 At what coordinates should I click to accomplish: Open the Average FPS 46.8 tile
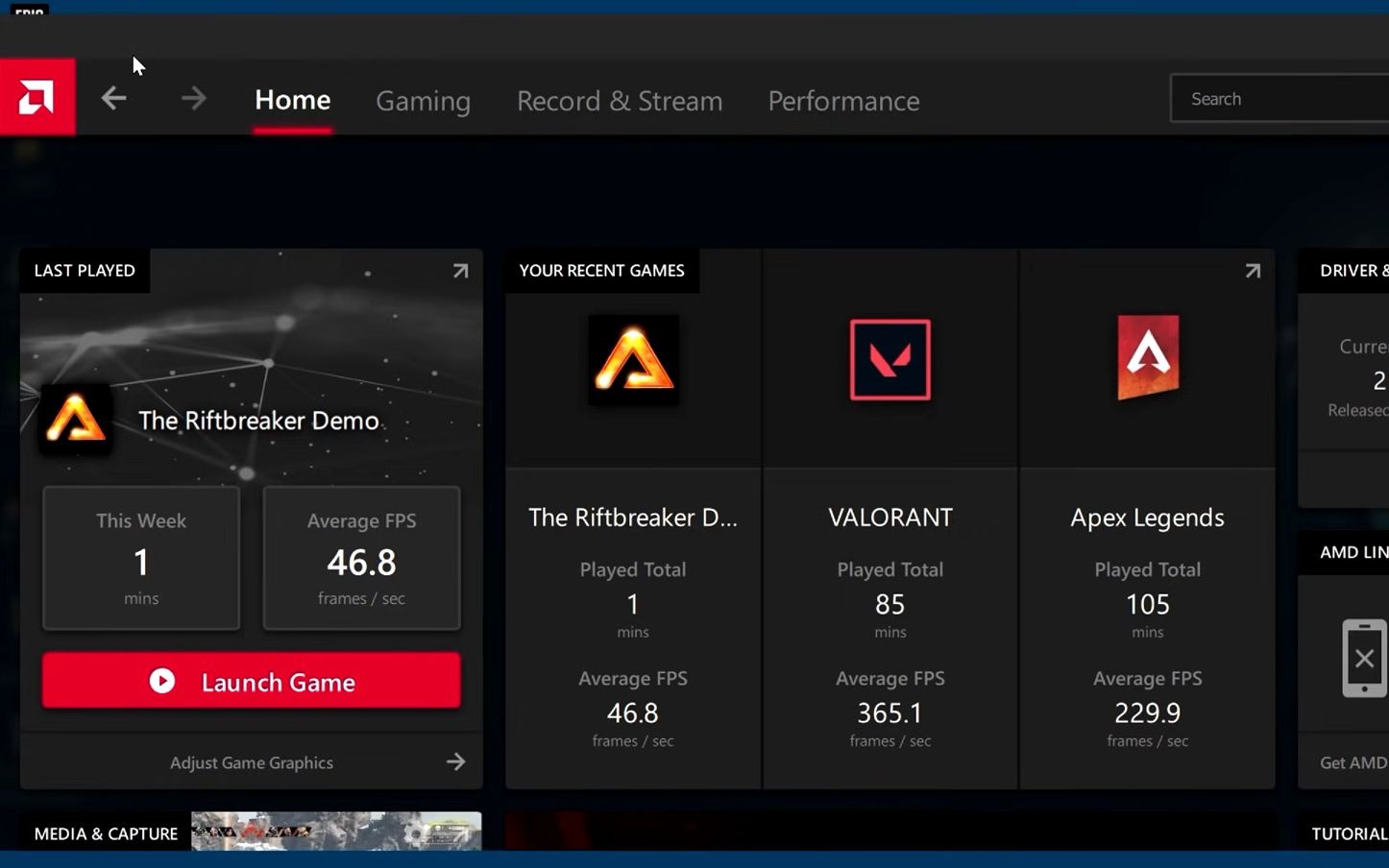point(362,558)
